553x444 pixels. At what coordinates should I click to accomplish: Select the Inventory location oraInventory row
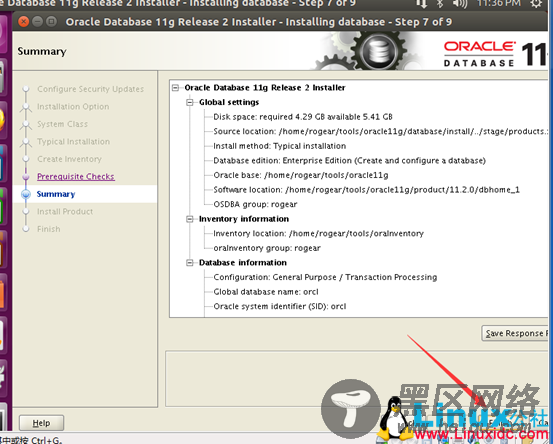coord(318,233)
